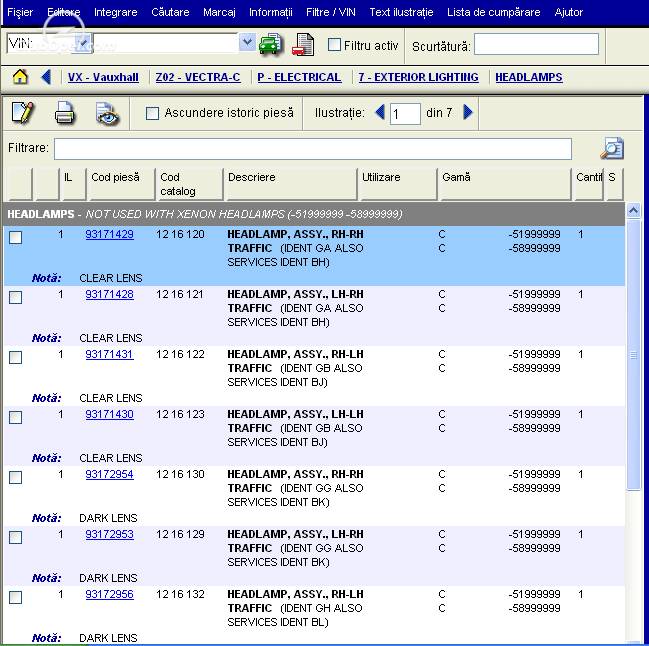Click the green car vehicle icon
The height and width of the screenshot is (646, 649).
(270, 44)
